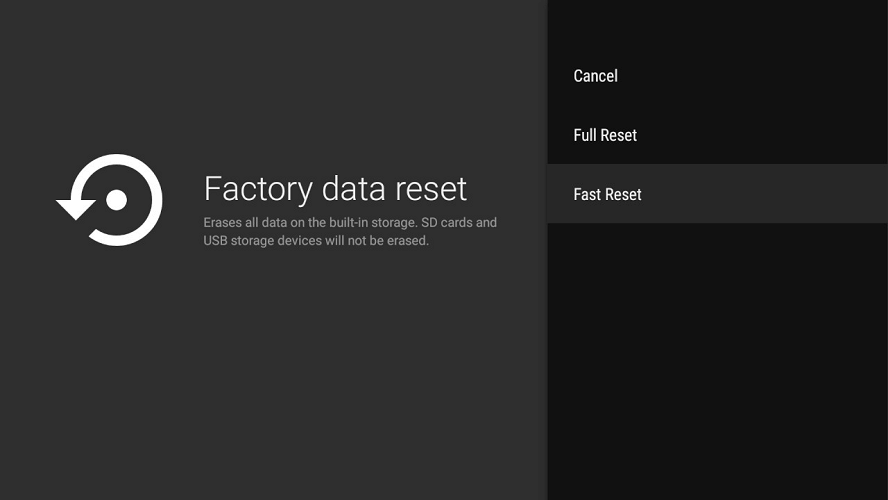Click the 'USB storage devices' description line
This screenshot has width=888, height=500.
coord(316,241)
